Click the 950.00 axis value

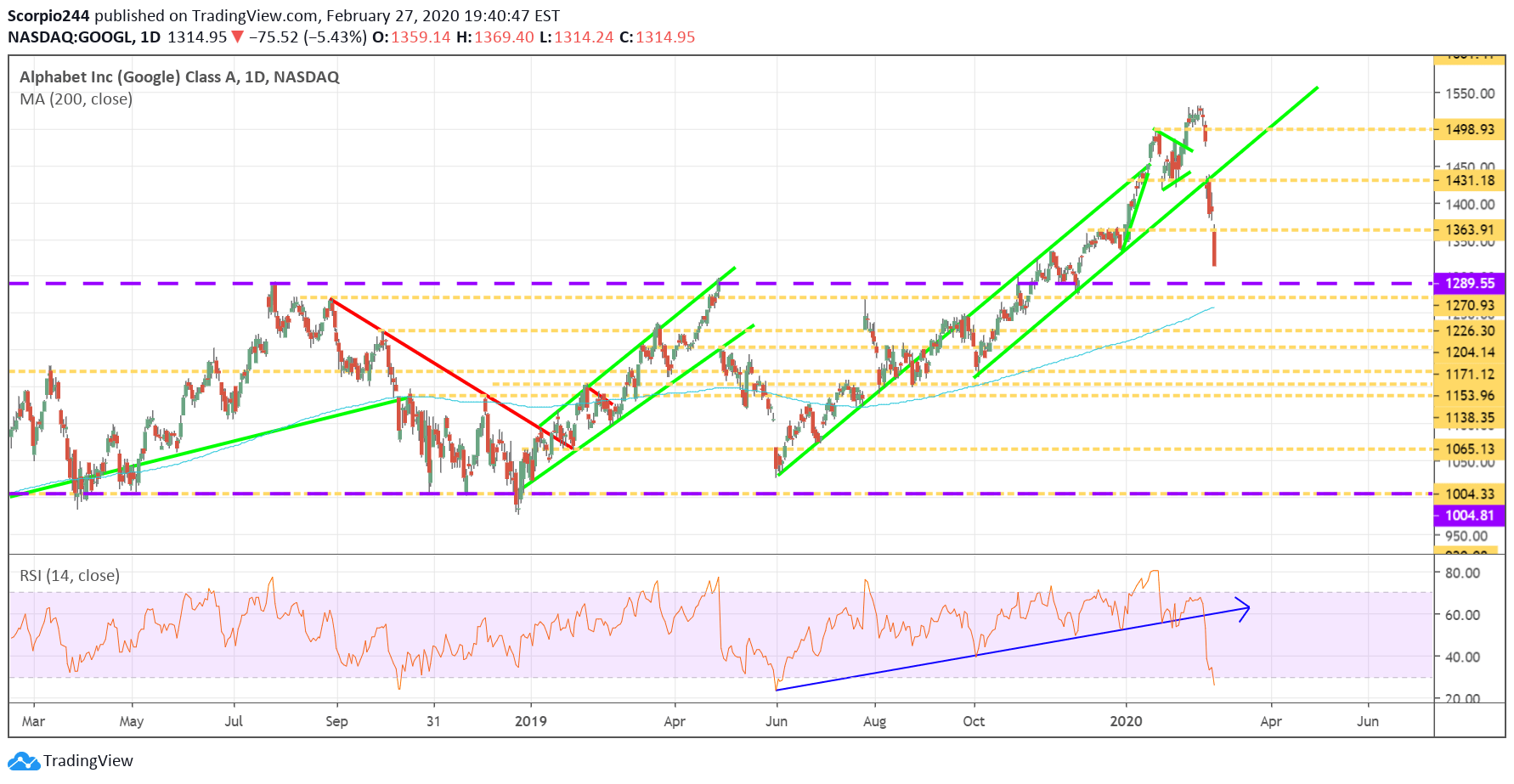(1466, 536)
